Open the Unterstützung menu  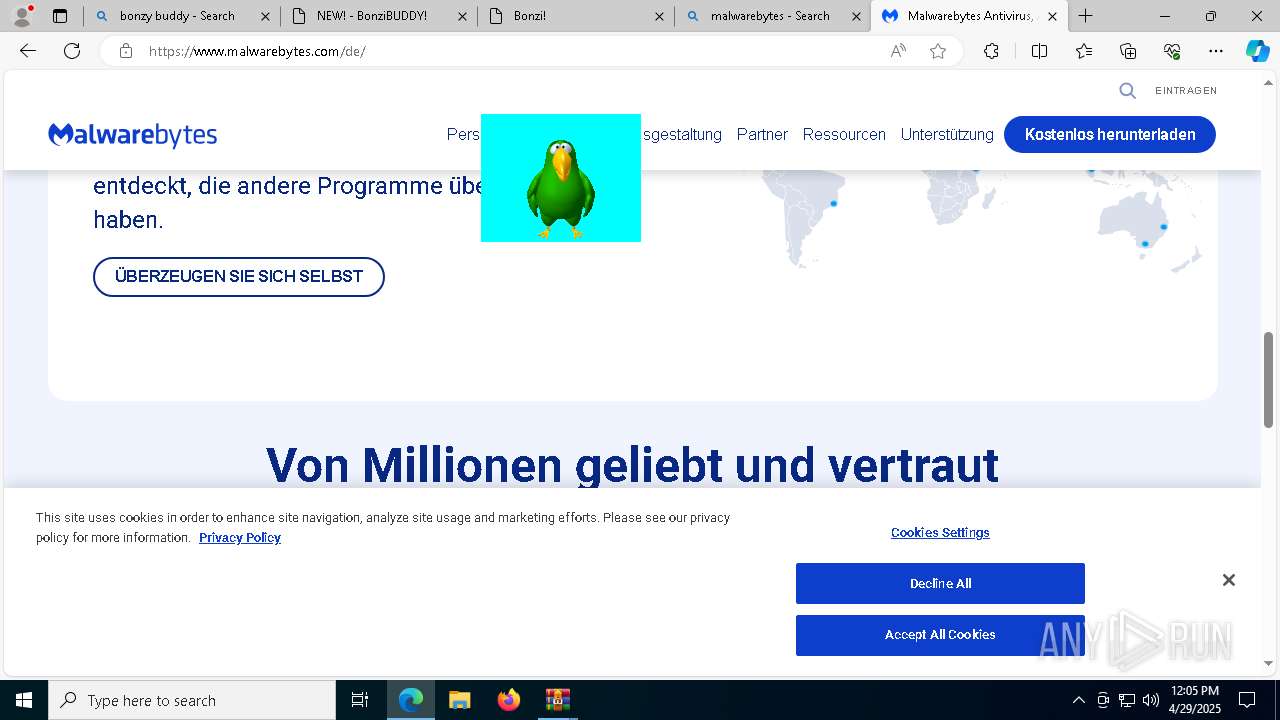pyautogui.click(x=947, y=134)
